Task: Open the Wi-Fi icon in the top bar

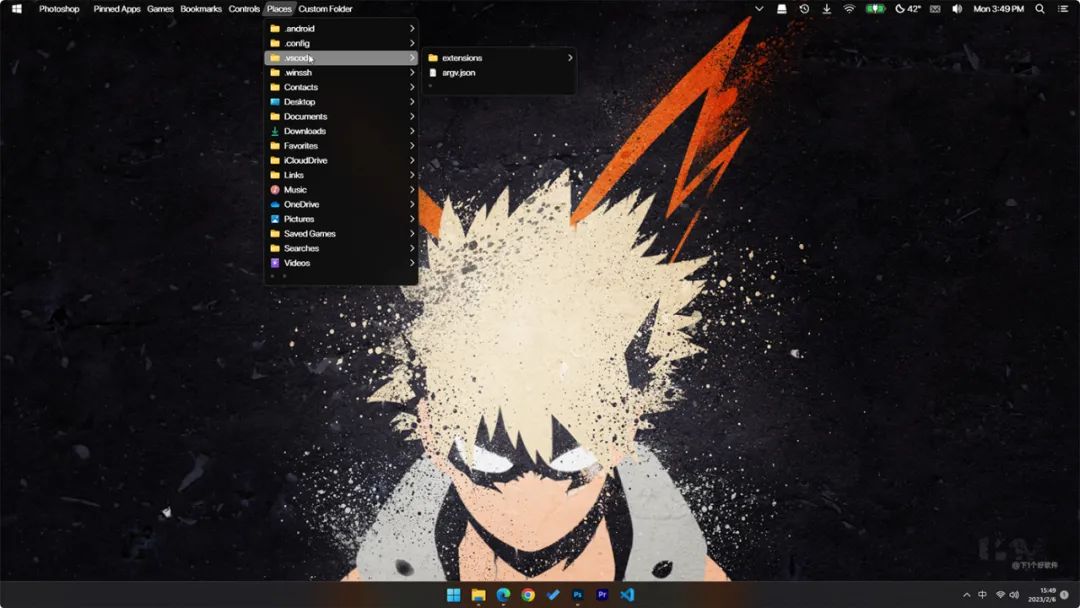Action: (x=849, y=9)
